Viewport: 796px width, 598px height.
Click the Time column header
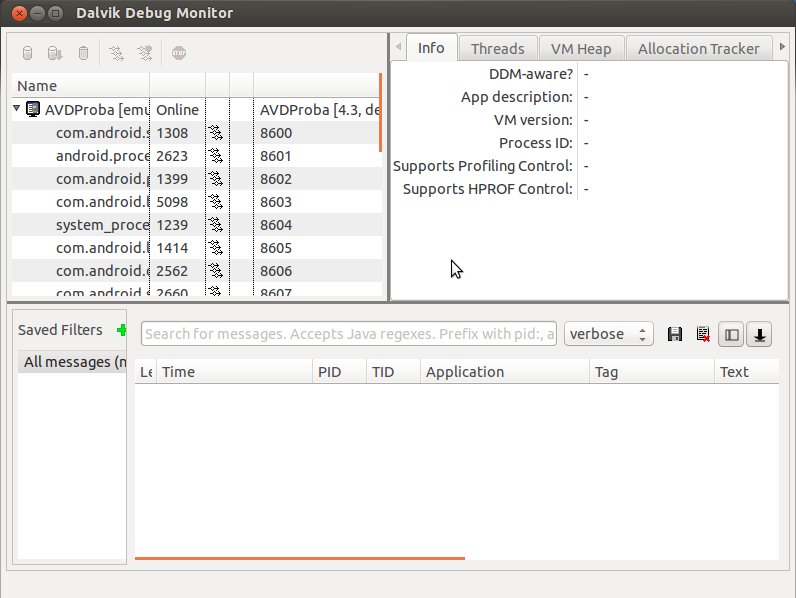[234, 372]
